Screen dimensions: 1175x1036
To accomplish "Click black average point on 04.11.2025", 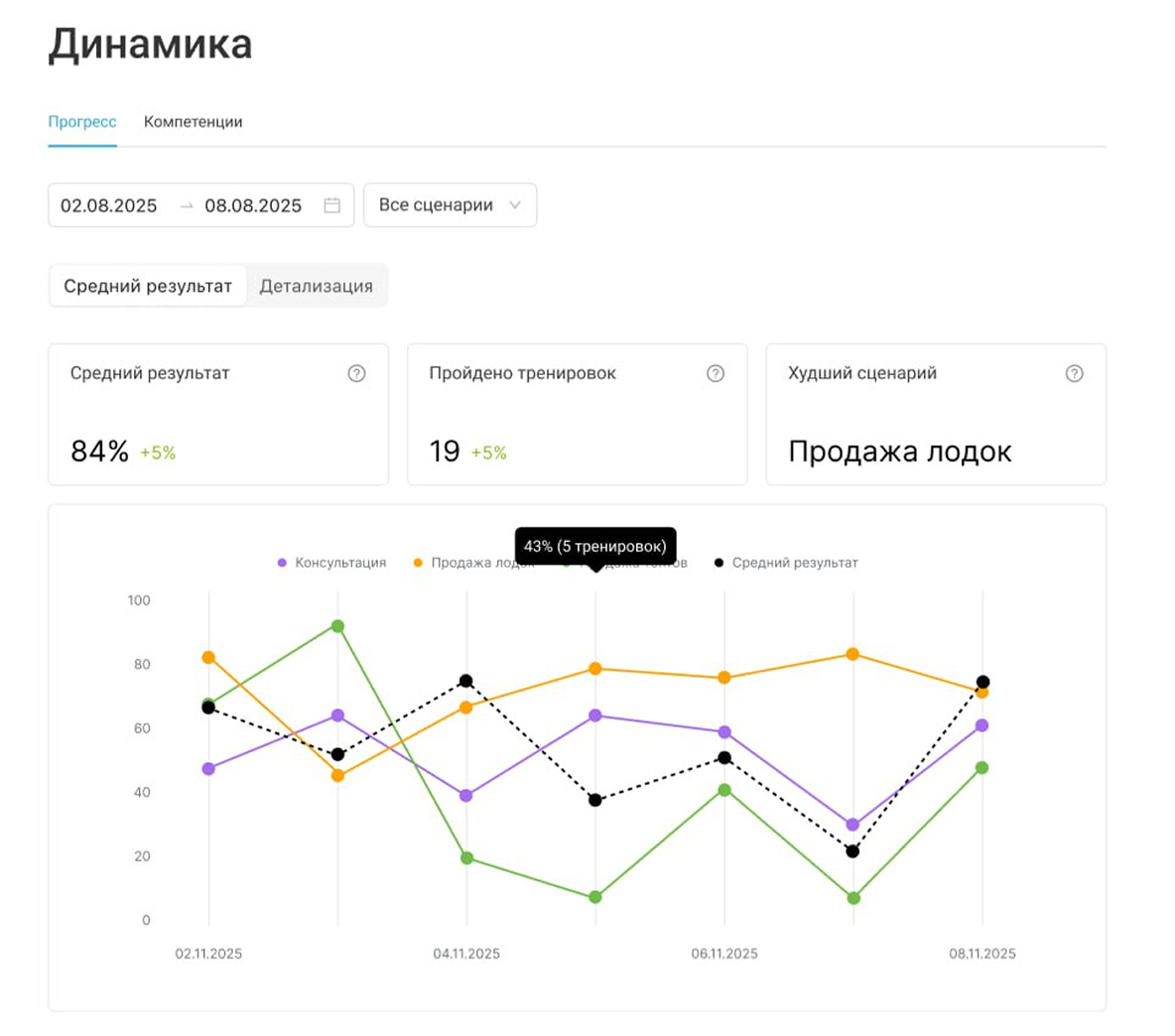I will (x=466, y=681).
